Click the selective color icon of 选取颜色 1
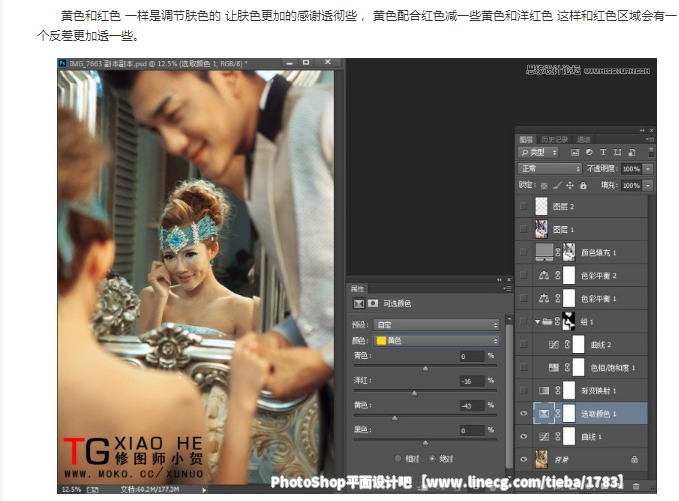679x501 pixels. (544, 414)
